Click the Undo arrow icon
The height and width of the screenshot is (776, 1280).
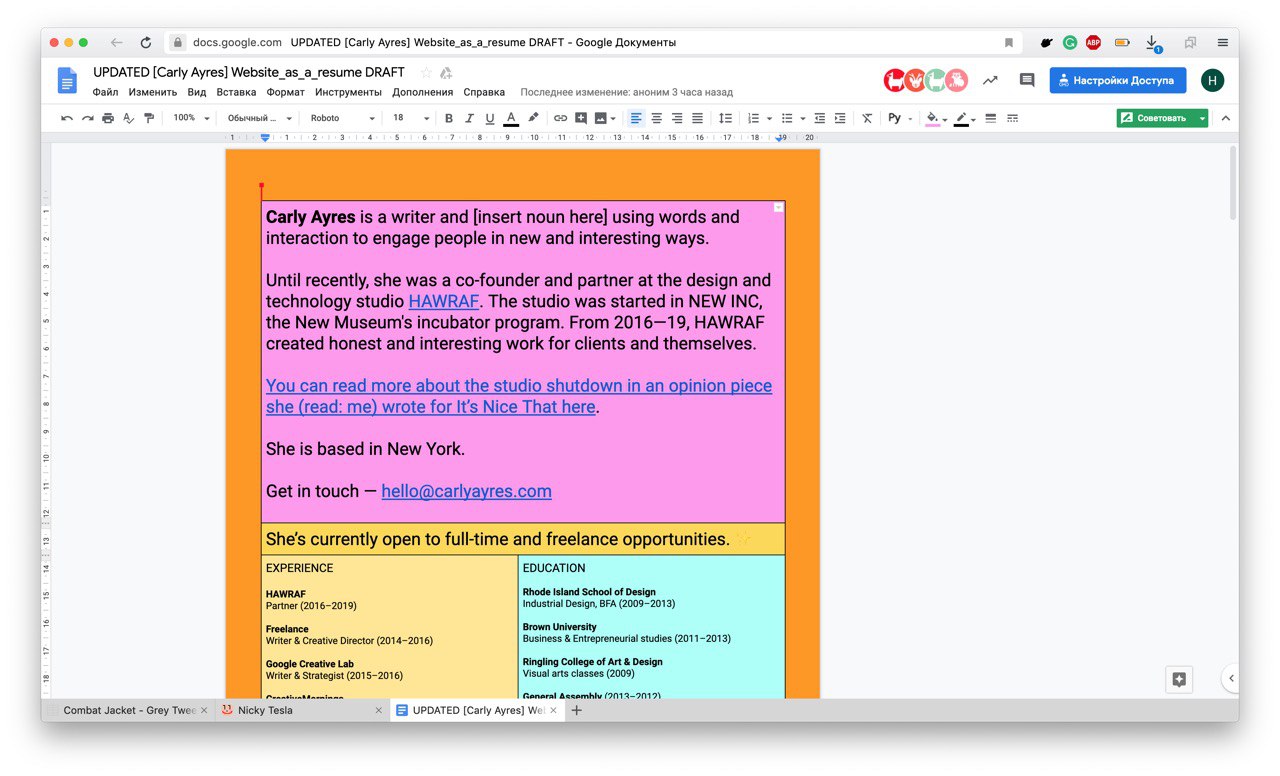[x=67, y=118]
